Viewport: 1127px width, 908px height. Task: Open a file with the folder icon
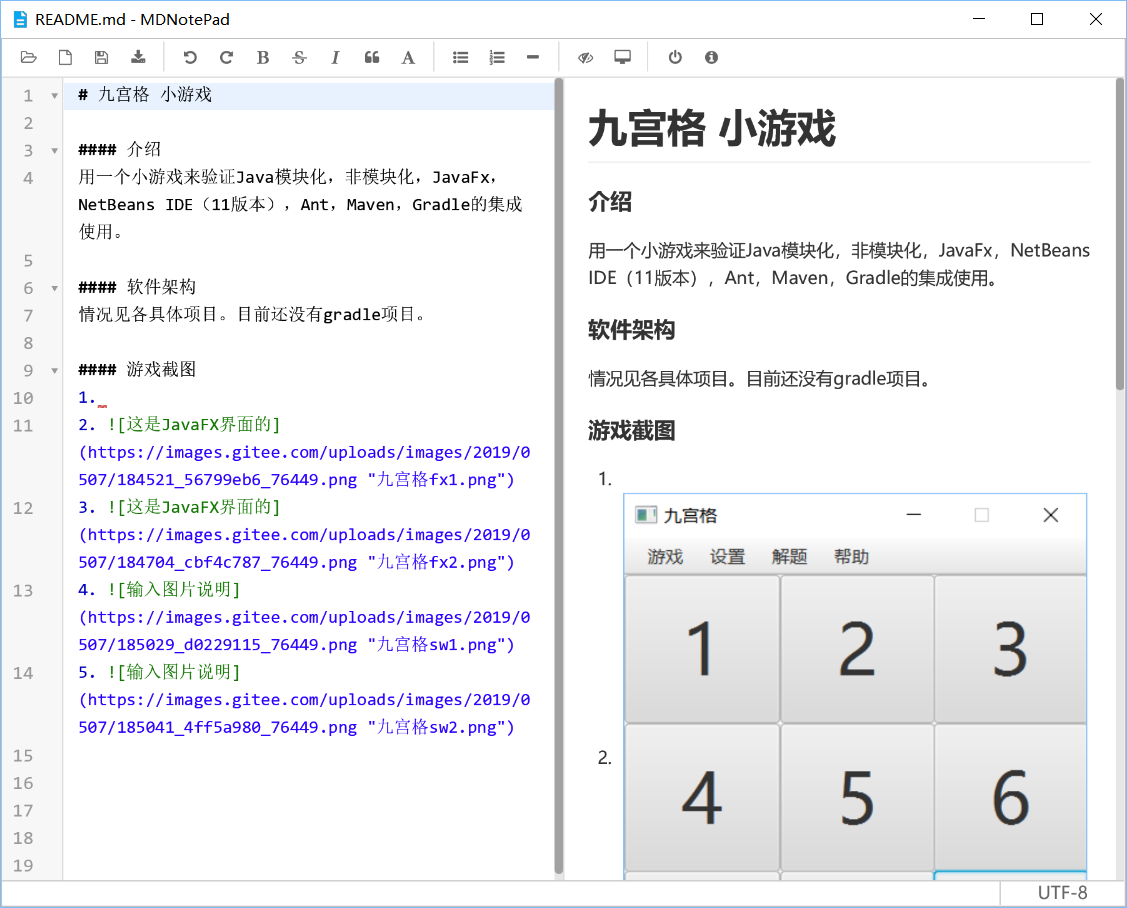pos(29,58)
